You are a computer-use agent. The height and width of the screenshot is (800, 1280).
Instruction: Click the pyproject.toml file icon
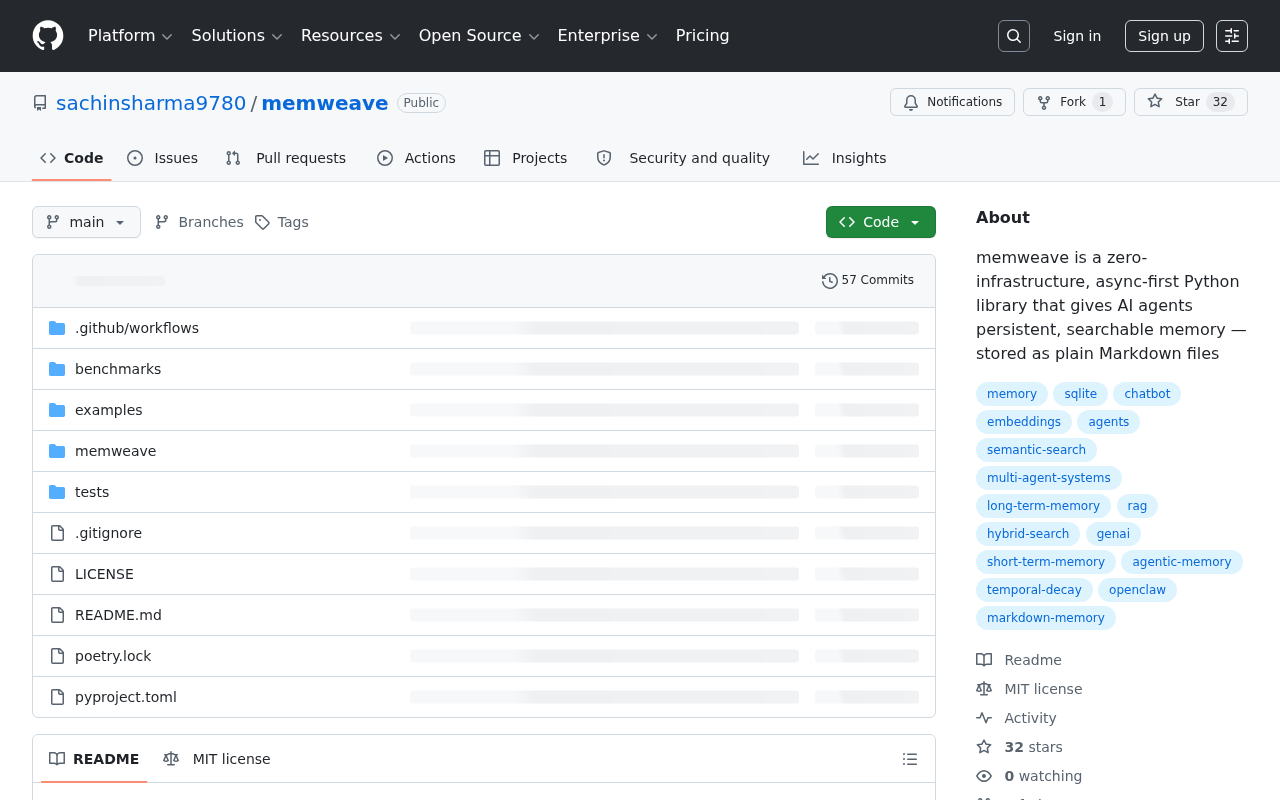57,697
